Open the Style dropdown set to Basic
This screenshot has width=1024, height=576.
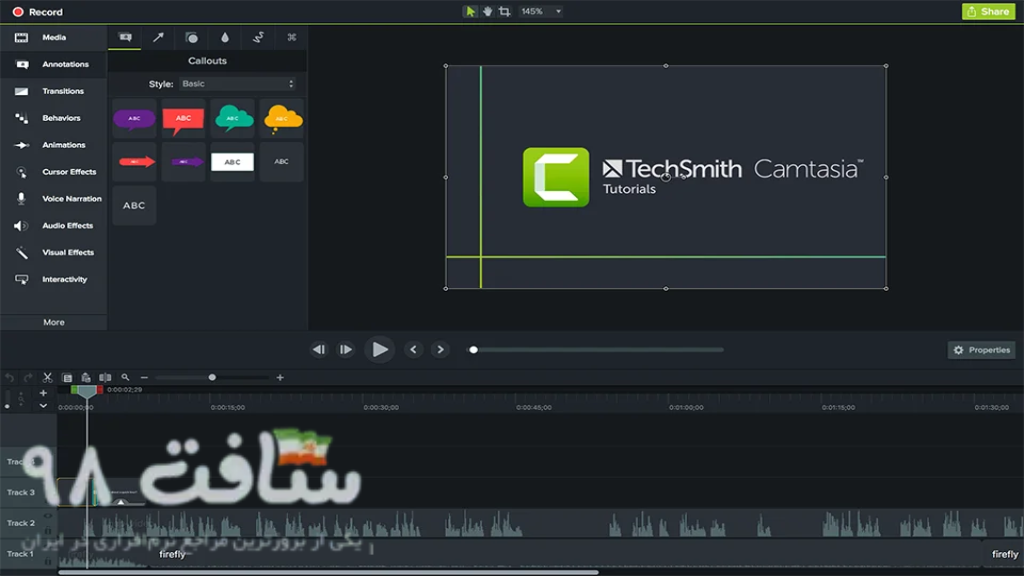click(238, 84)
